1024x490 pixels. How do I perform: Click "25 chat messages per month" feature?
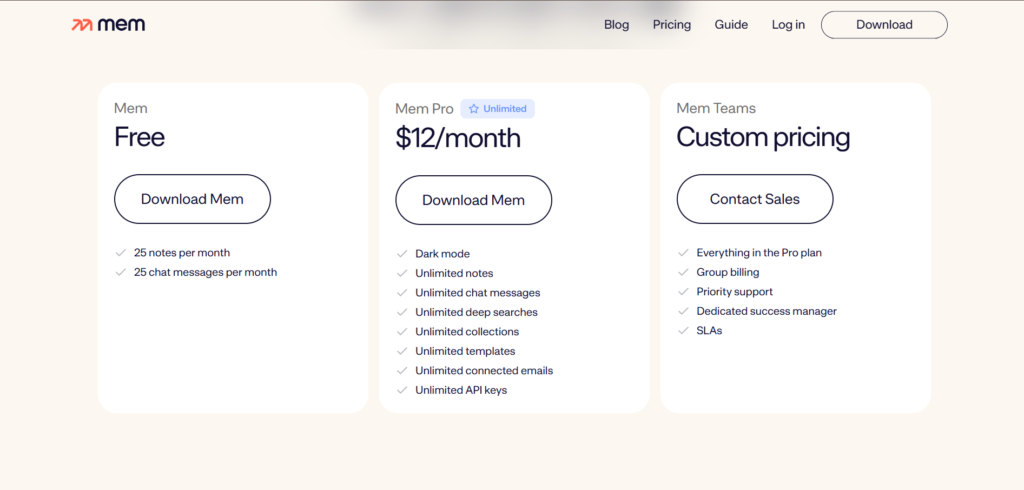point(206,272)
